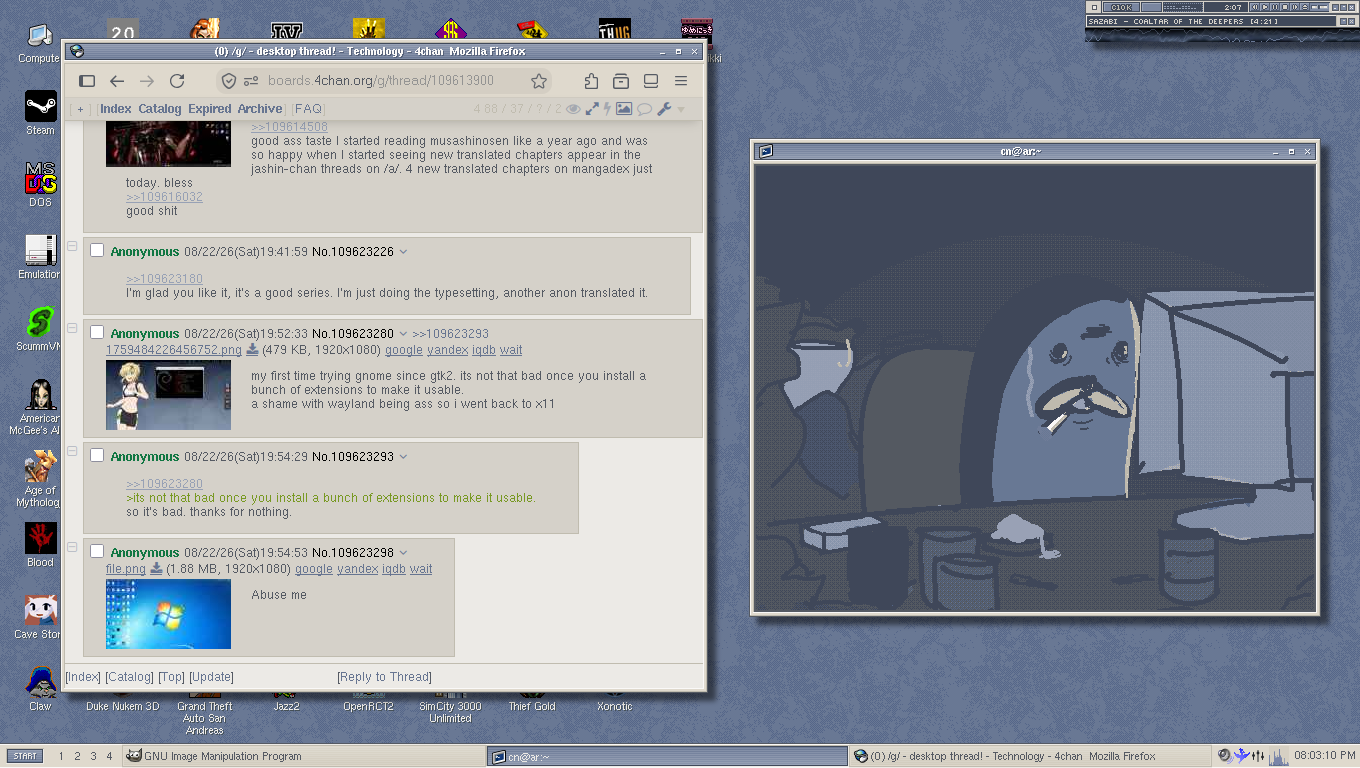This screenshot has height=768, width=1360.
Task: Hide post No.109623293 with its minus toggle
Action: click(x=72, y=451)
